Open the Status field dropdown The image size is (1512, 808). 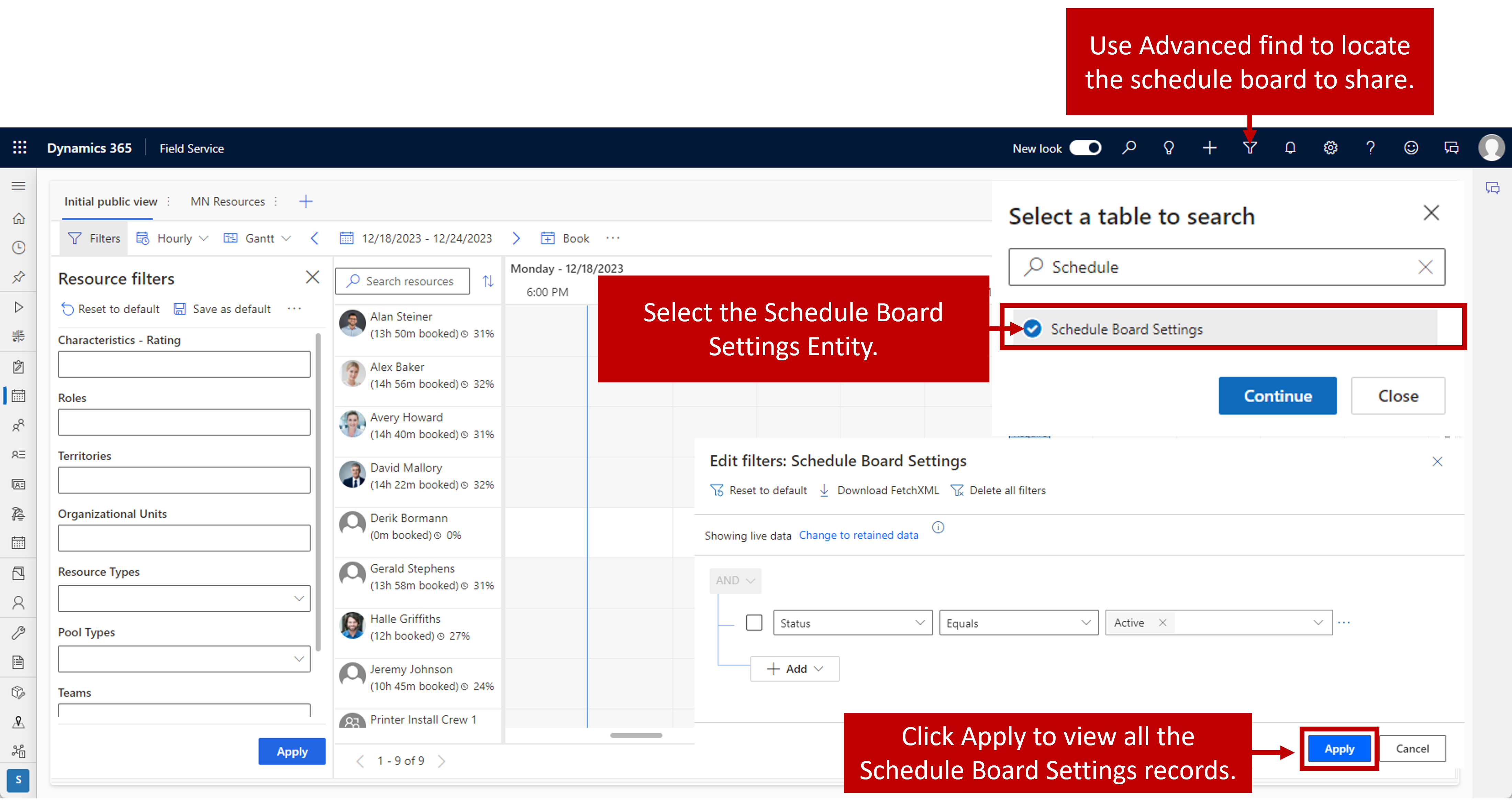852,623
